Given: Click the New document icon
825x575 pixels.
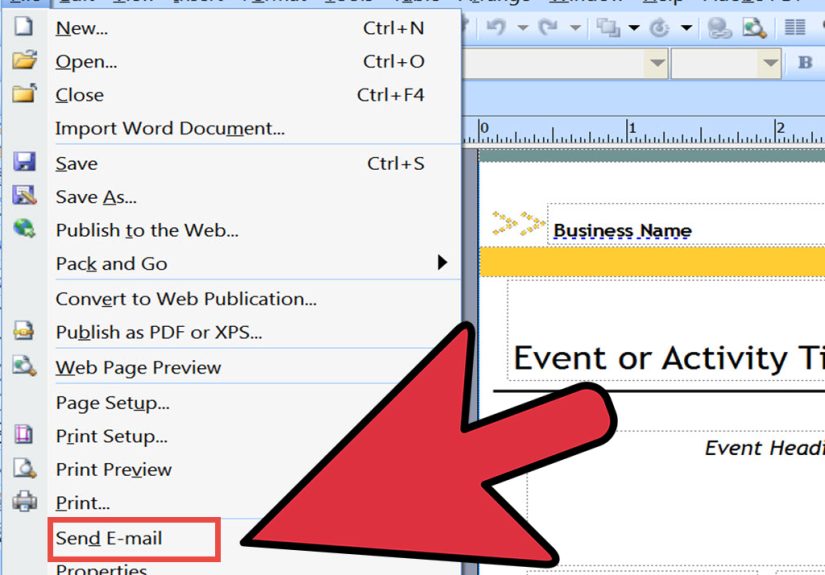Looking at the screenshot, I should [x=23, y=26].
